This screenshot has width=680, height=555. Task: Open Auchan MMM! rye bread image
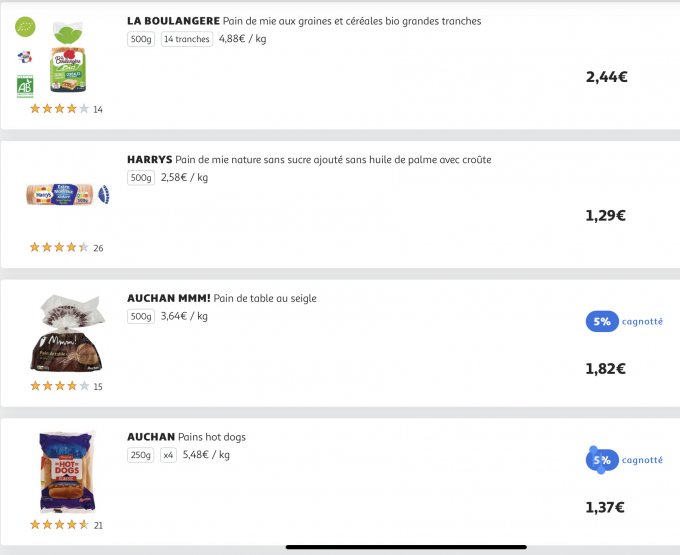coord(67,333)
